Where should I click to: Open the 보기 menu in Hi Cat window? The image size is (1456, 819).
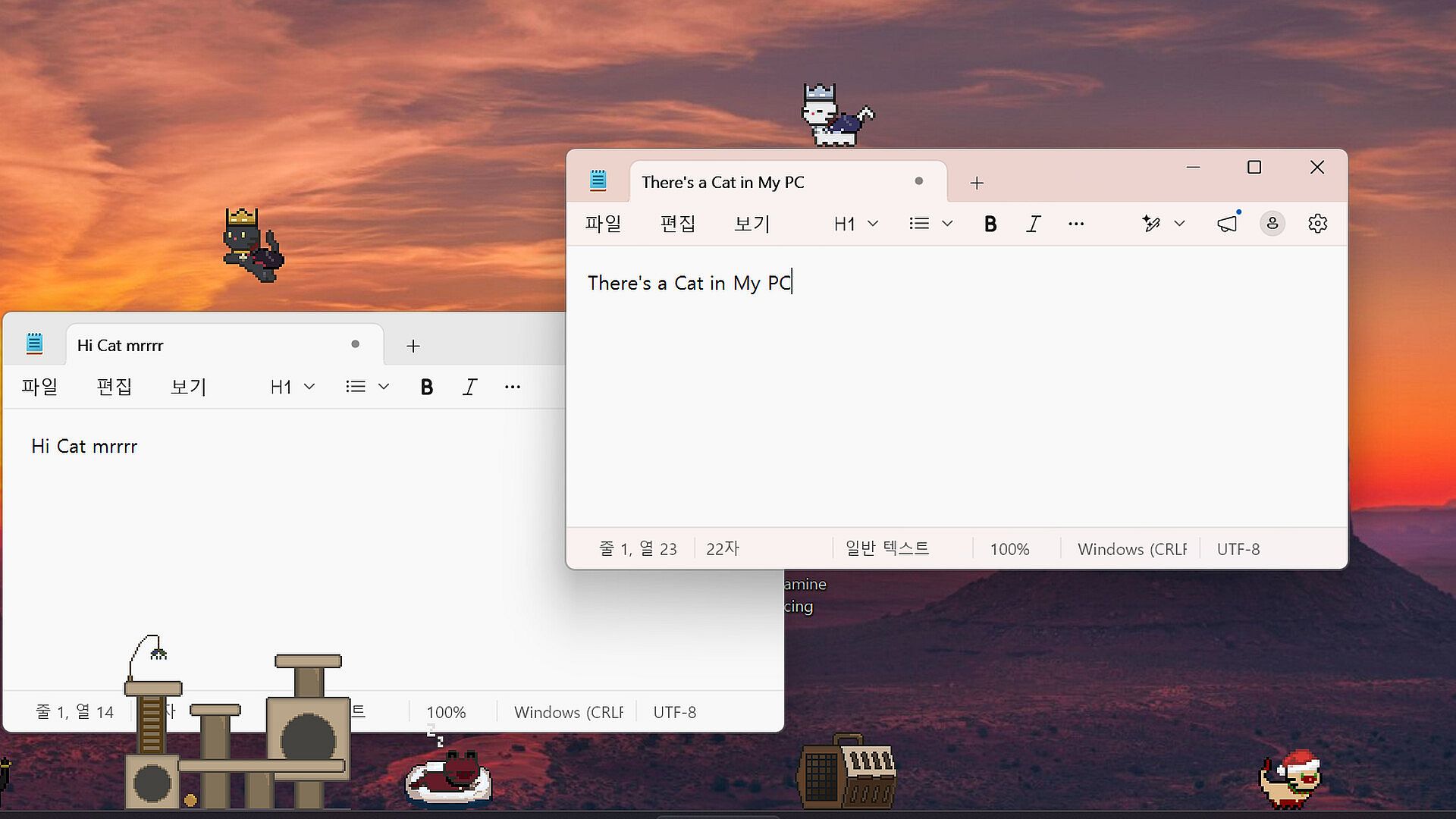188,387
